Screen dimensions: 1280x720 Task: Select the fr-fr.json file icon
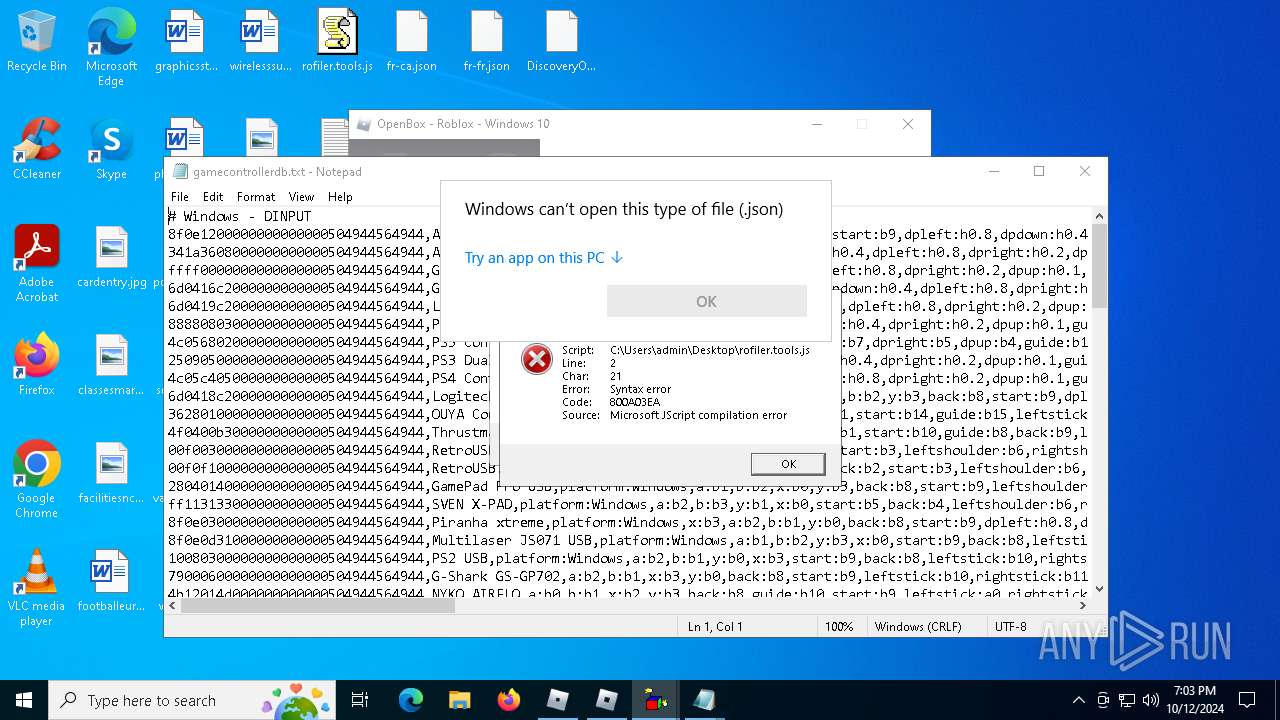487,41
